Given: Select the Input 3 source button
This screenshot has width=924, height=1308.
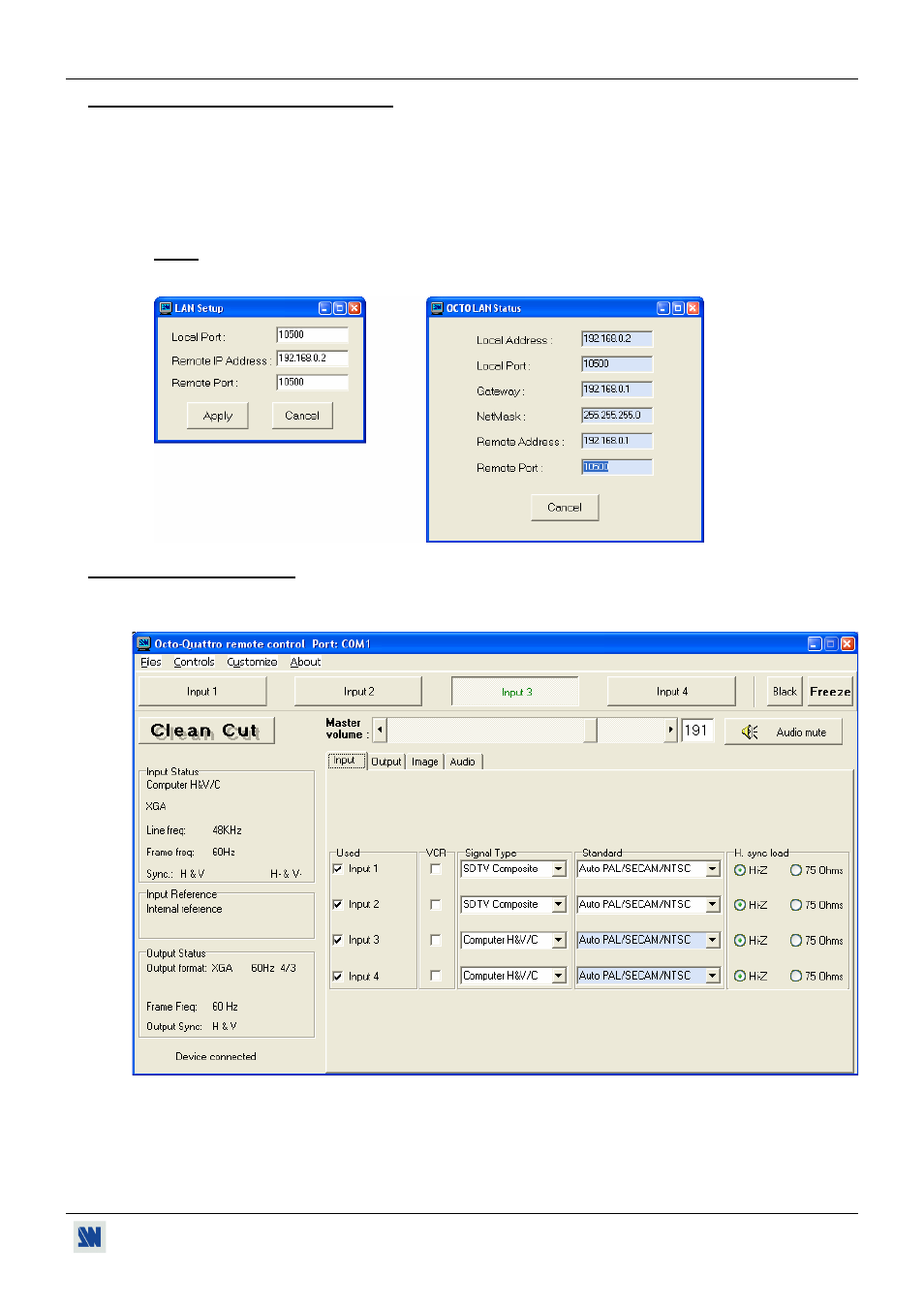Looking at the screenshot, I should [515, 692].
